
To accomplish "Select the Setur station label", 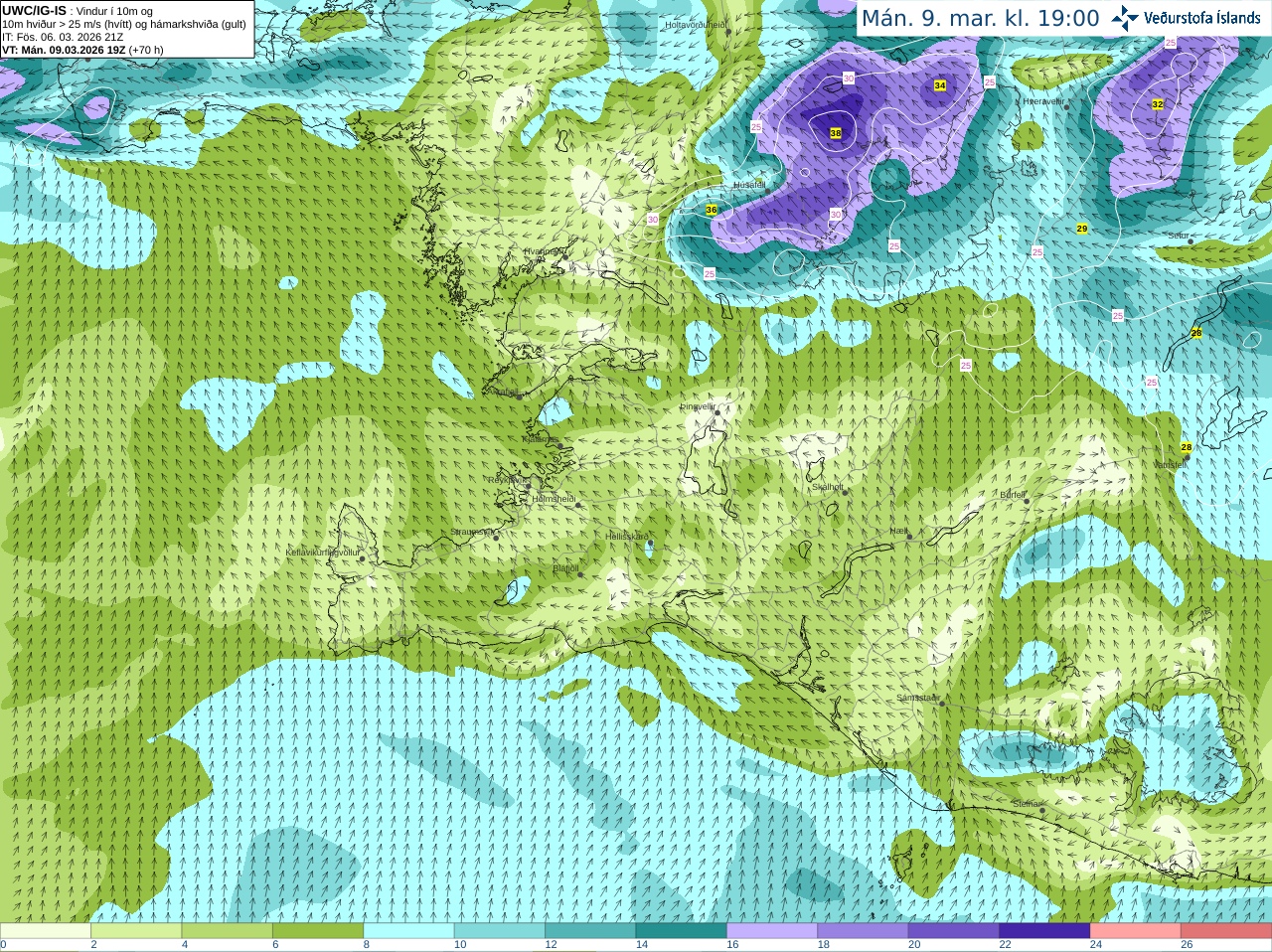I will [1179, 236].
